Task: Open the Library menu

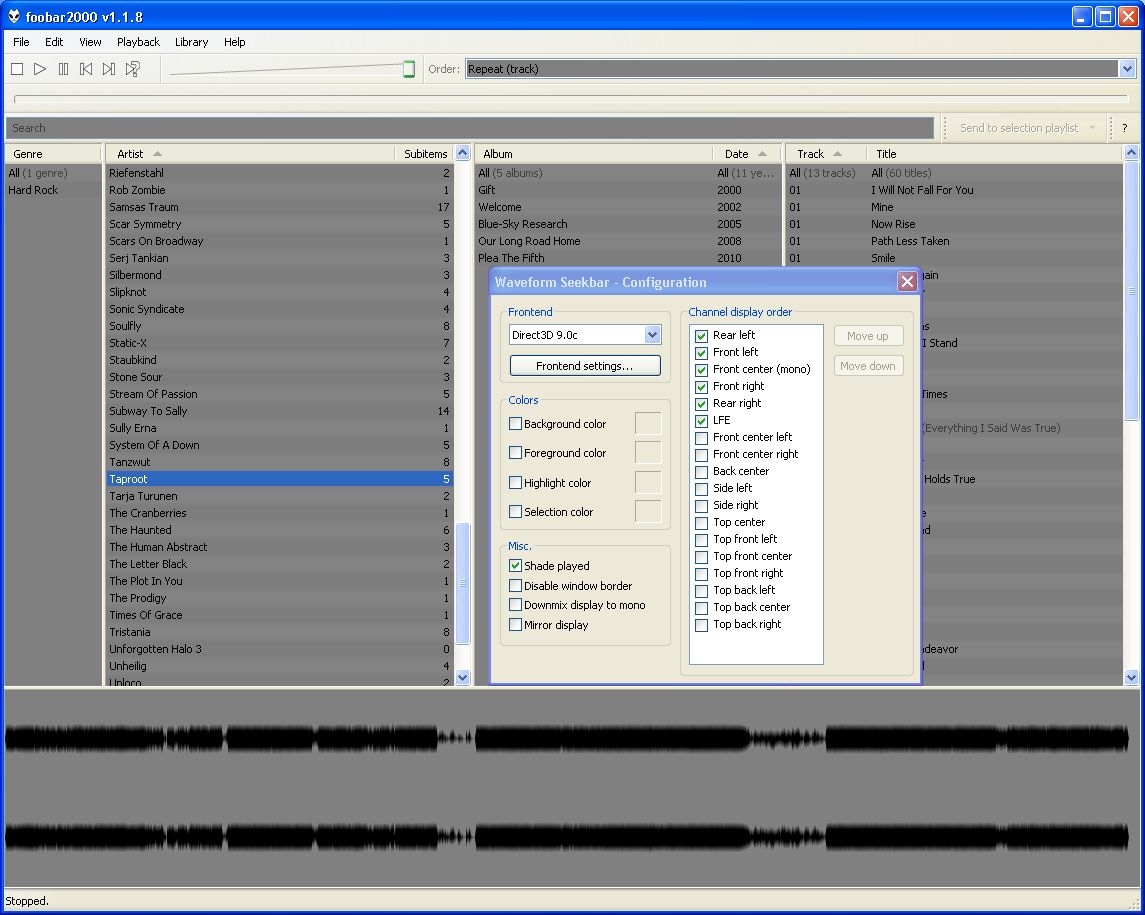Action: [191, 42]
